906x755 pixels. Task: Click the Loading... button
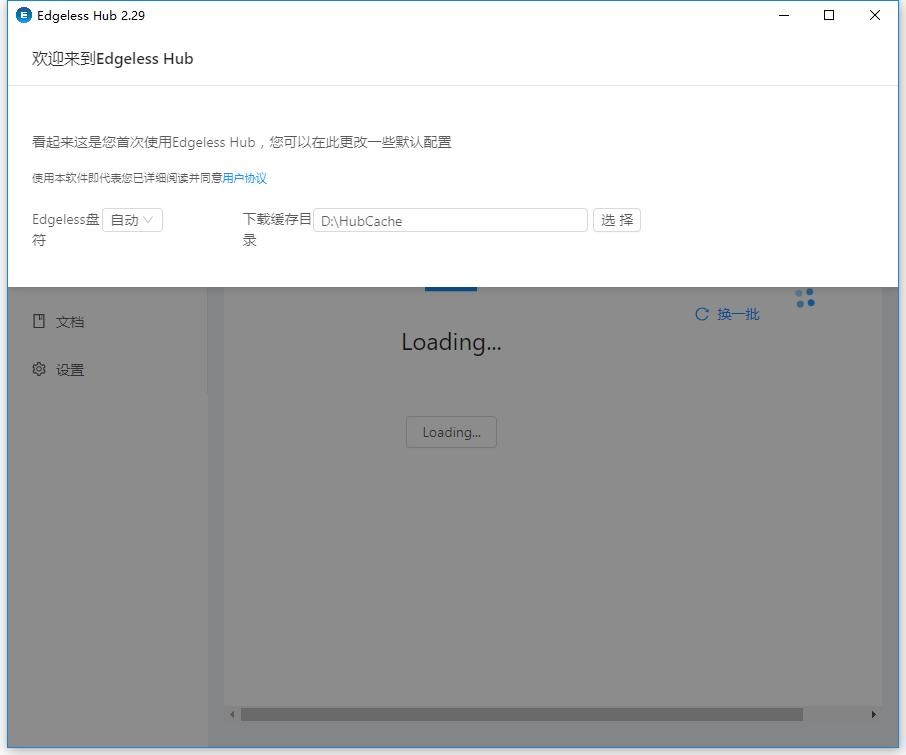coord(451,432)
